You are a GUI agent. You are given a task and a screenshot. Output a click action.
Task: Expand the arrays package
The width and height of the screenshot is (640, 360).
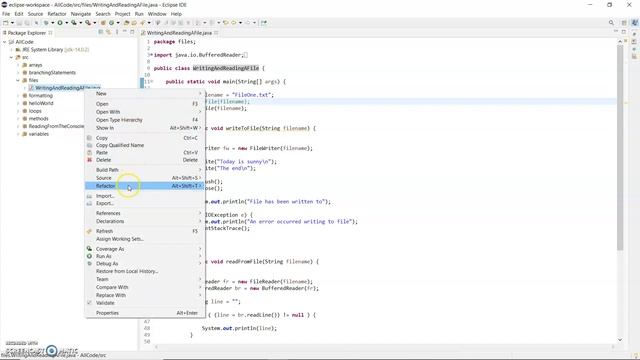coord(18,65)
